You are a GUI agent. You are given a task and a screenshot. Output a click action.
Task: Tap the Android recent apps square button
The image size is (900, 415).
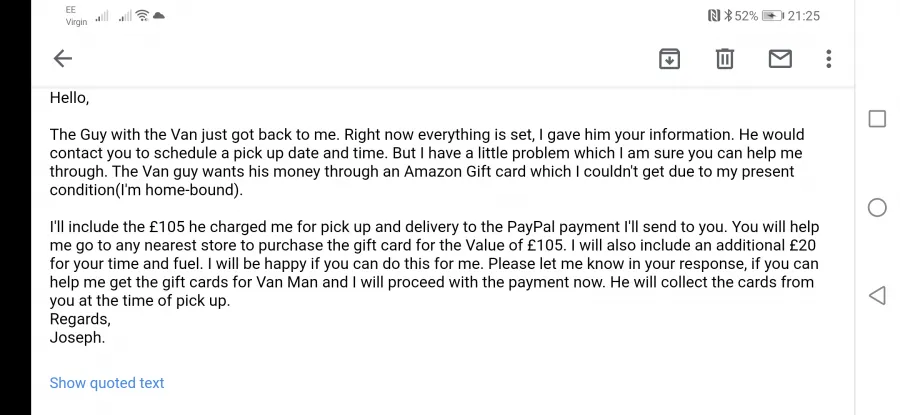click(x=877, y=119)
